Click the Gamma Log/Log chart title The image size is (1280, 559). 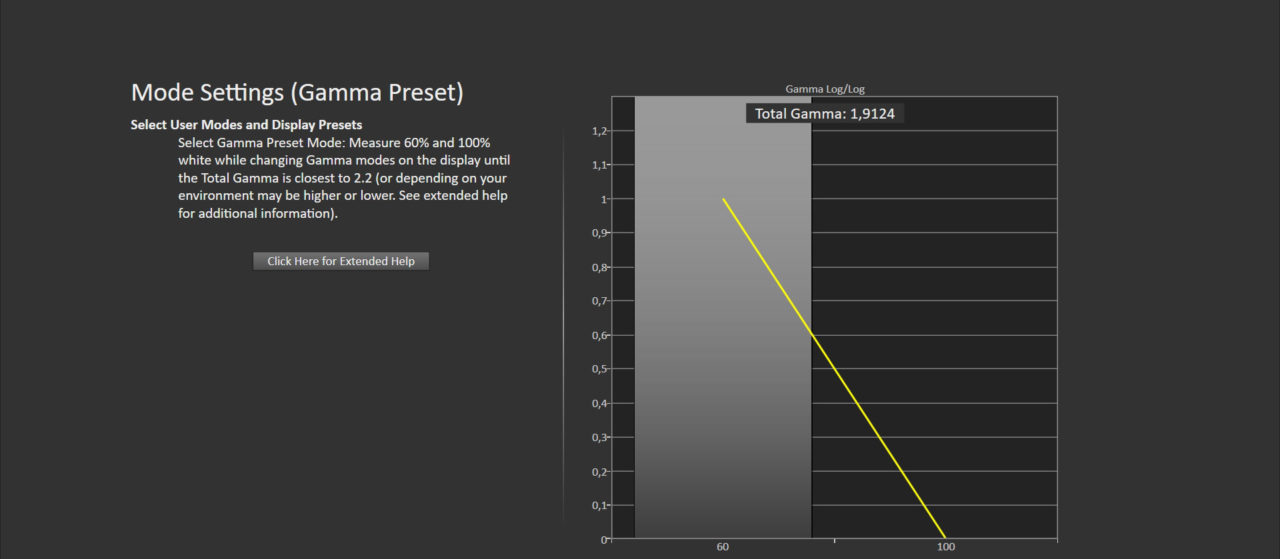click(824, 89)
